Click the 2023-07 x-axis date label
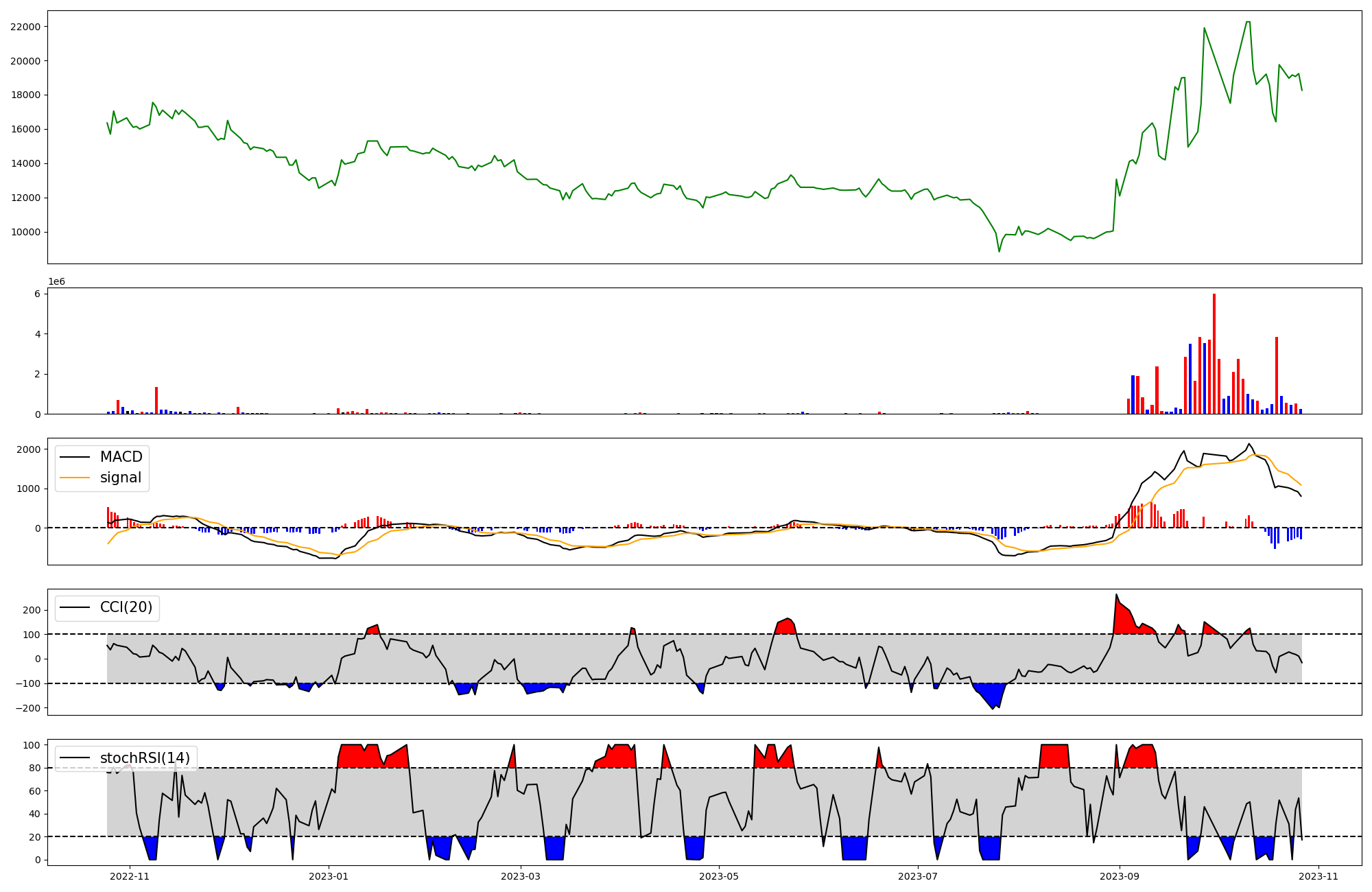Viewport: 1372px width, 892px height. [918, 876]
